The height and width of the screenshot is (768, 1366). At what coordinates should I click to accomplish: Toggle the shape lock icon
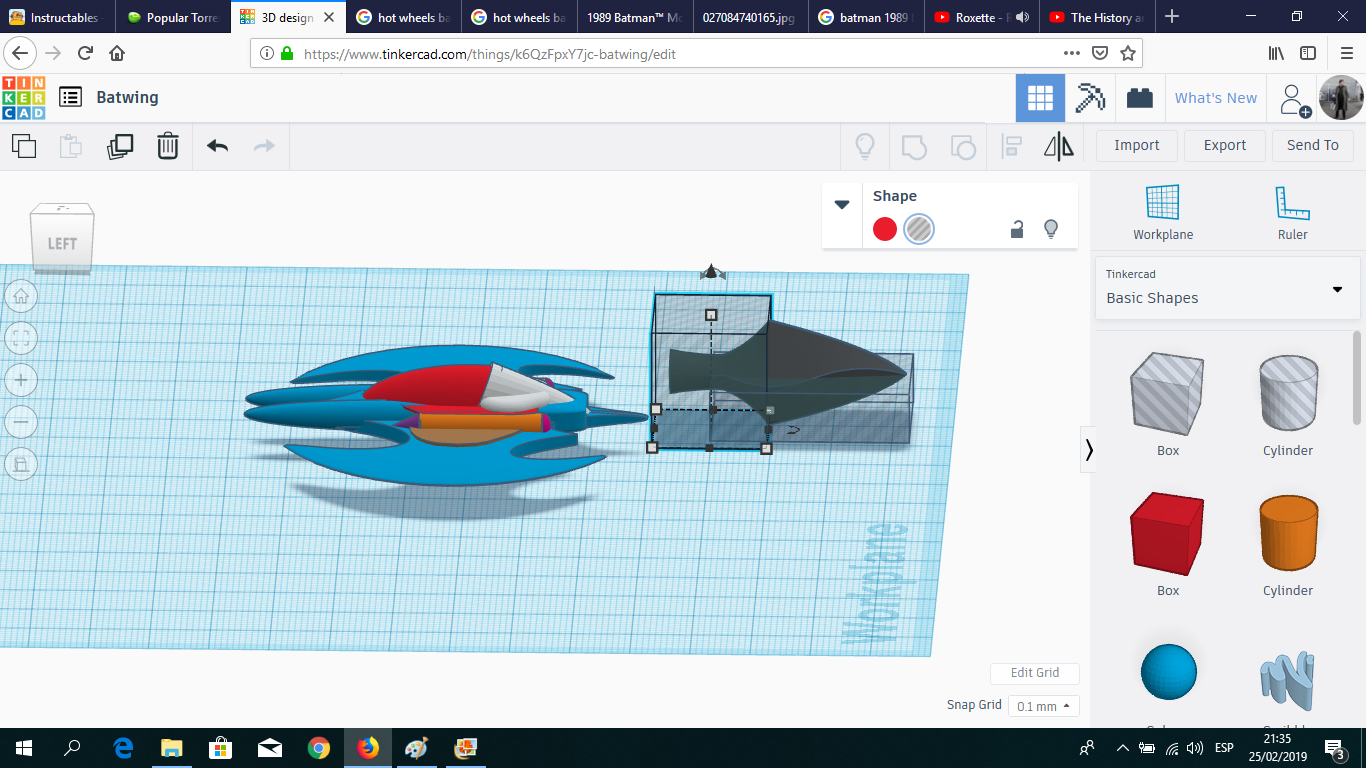tap(1017, 229)
